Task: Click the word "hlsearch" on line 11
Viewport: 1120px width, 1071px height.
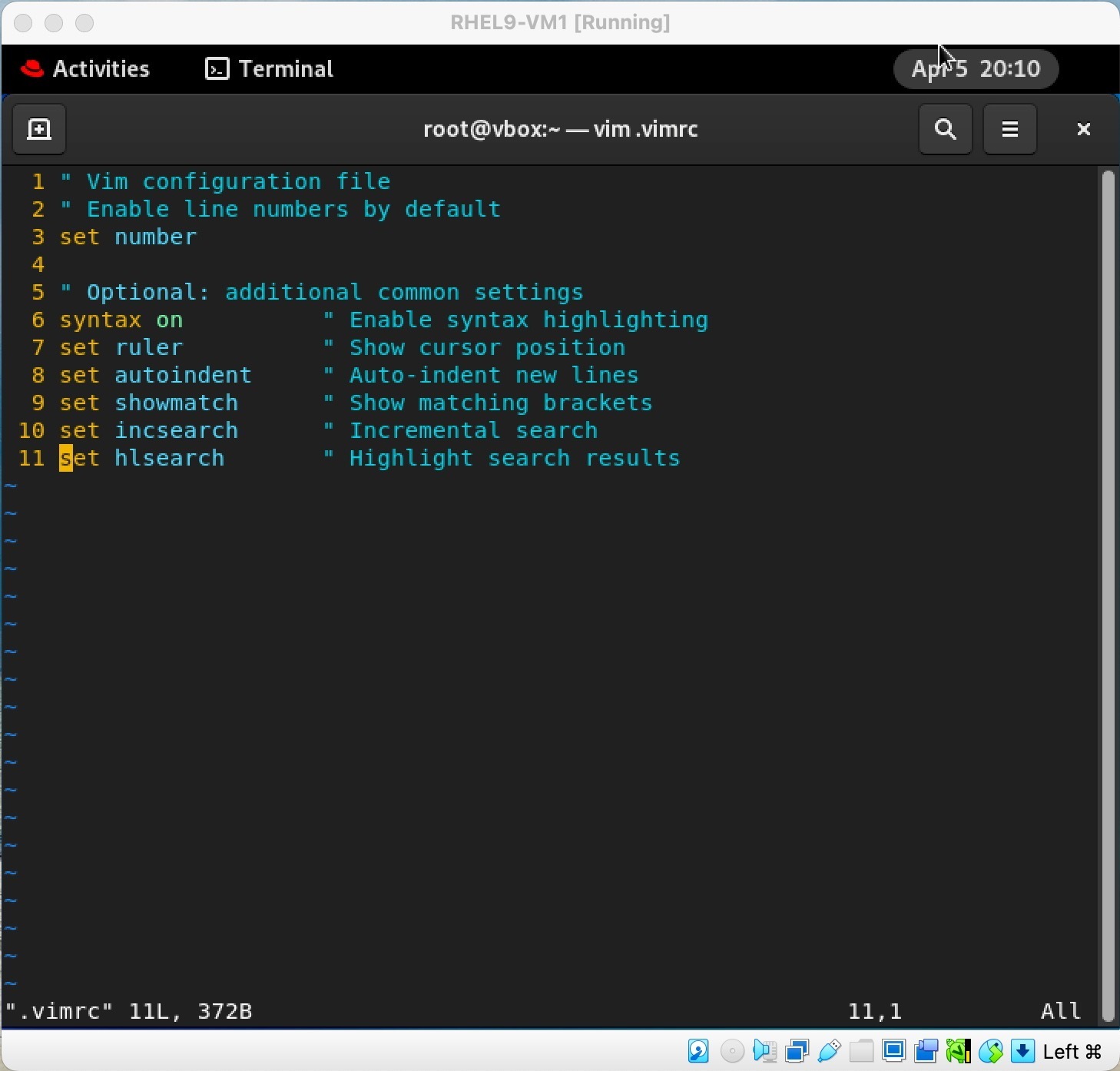Action: coord(170,458)
